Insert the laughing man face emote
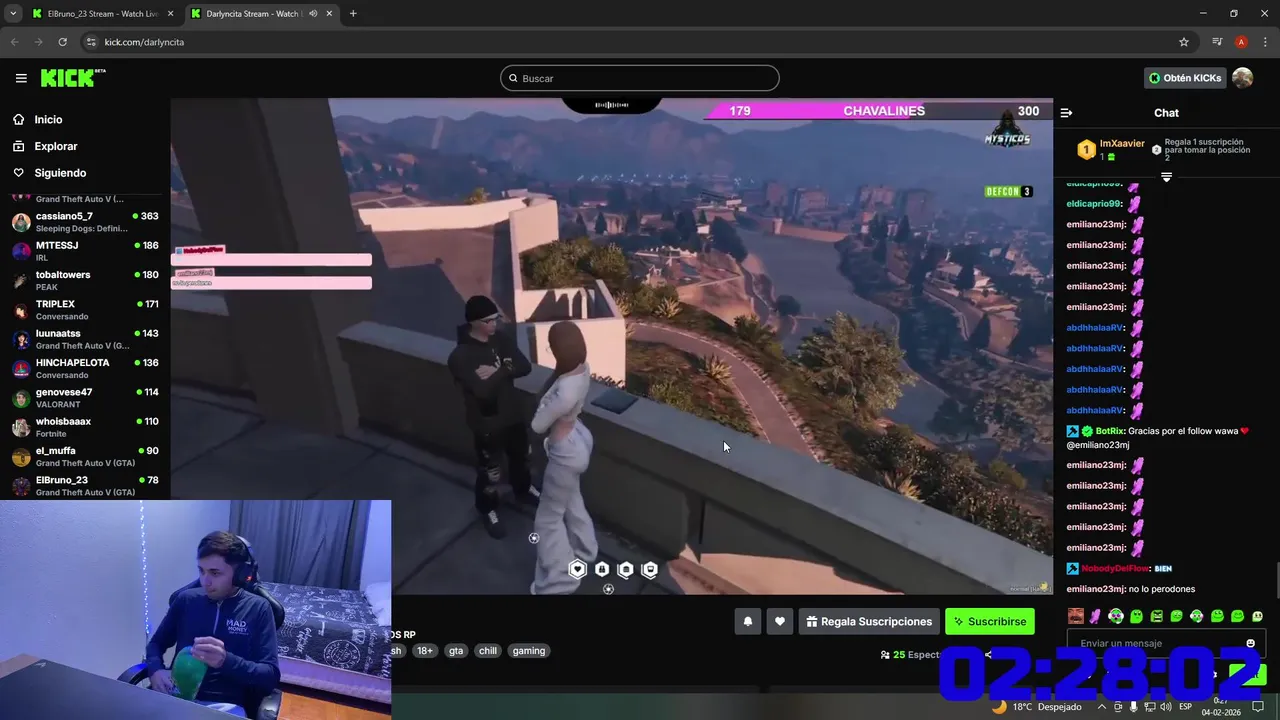 click(x=1075, y=616)
